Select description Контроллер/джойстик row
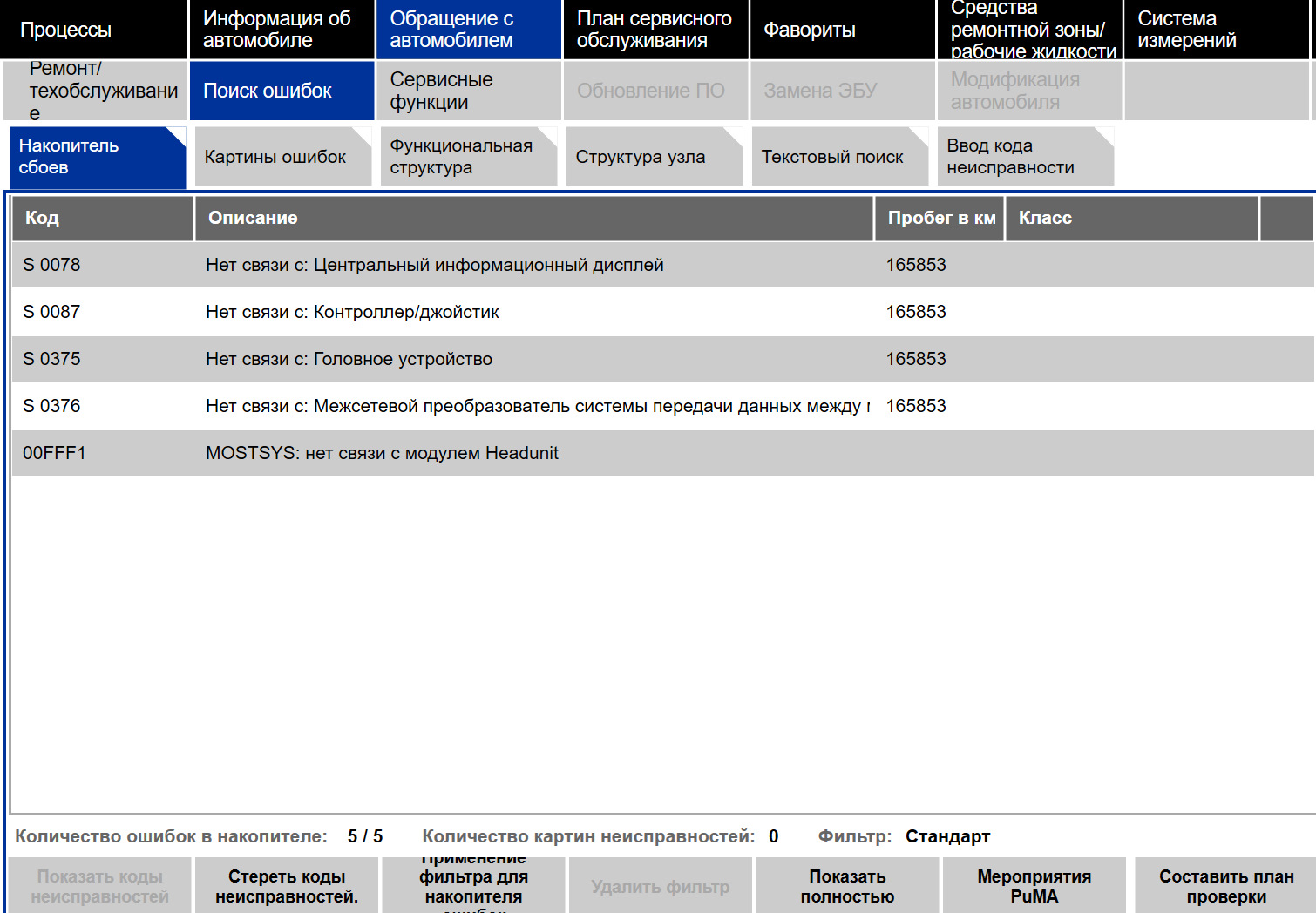The width and height of the screenshot is (1316, 913). coord(352,312)
